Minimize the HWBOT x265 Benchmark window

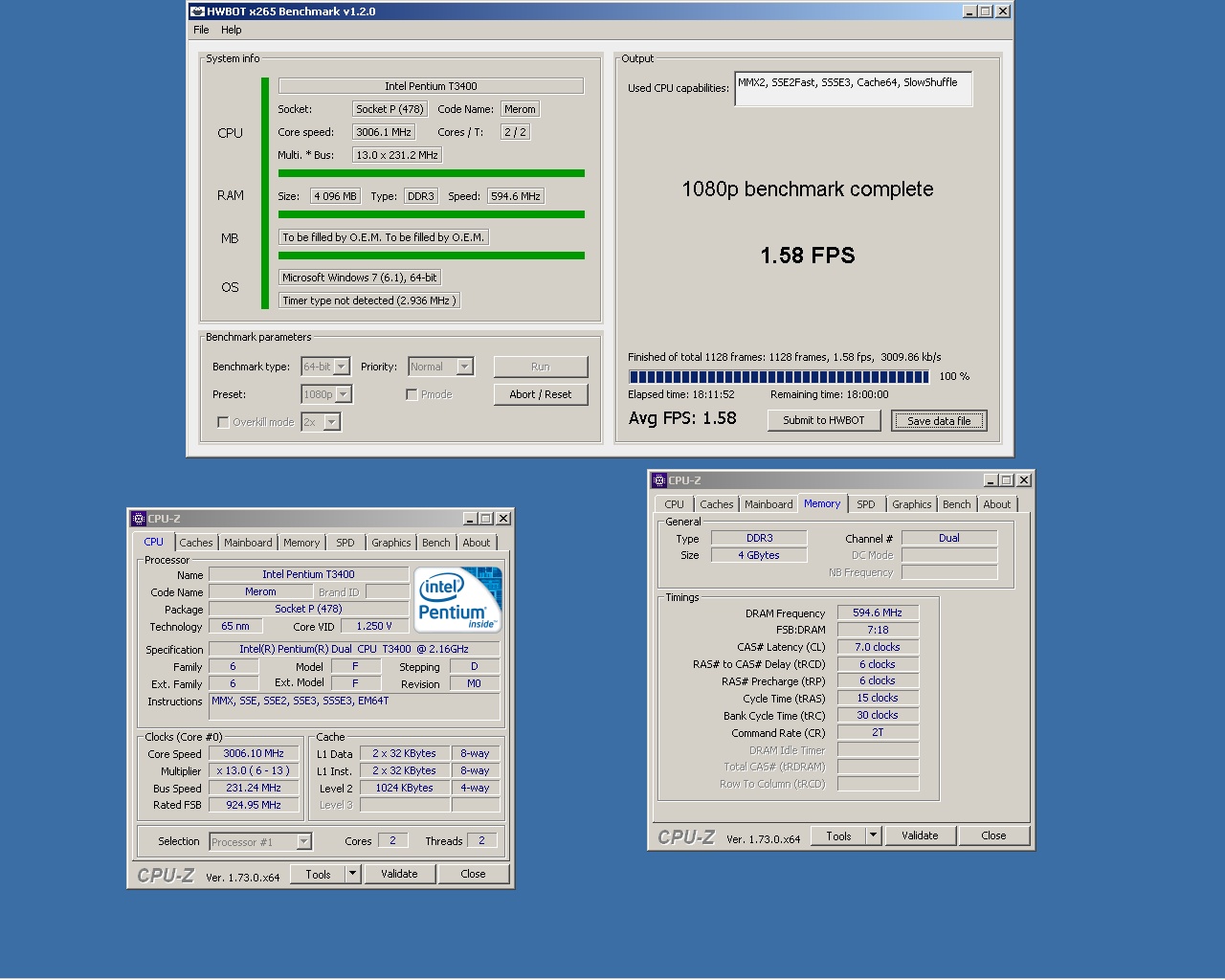pos(969,11)
